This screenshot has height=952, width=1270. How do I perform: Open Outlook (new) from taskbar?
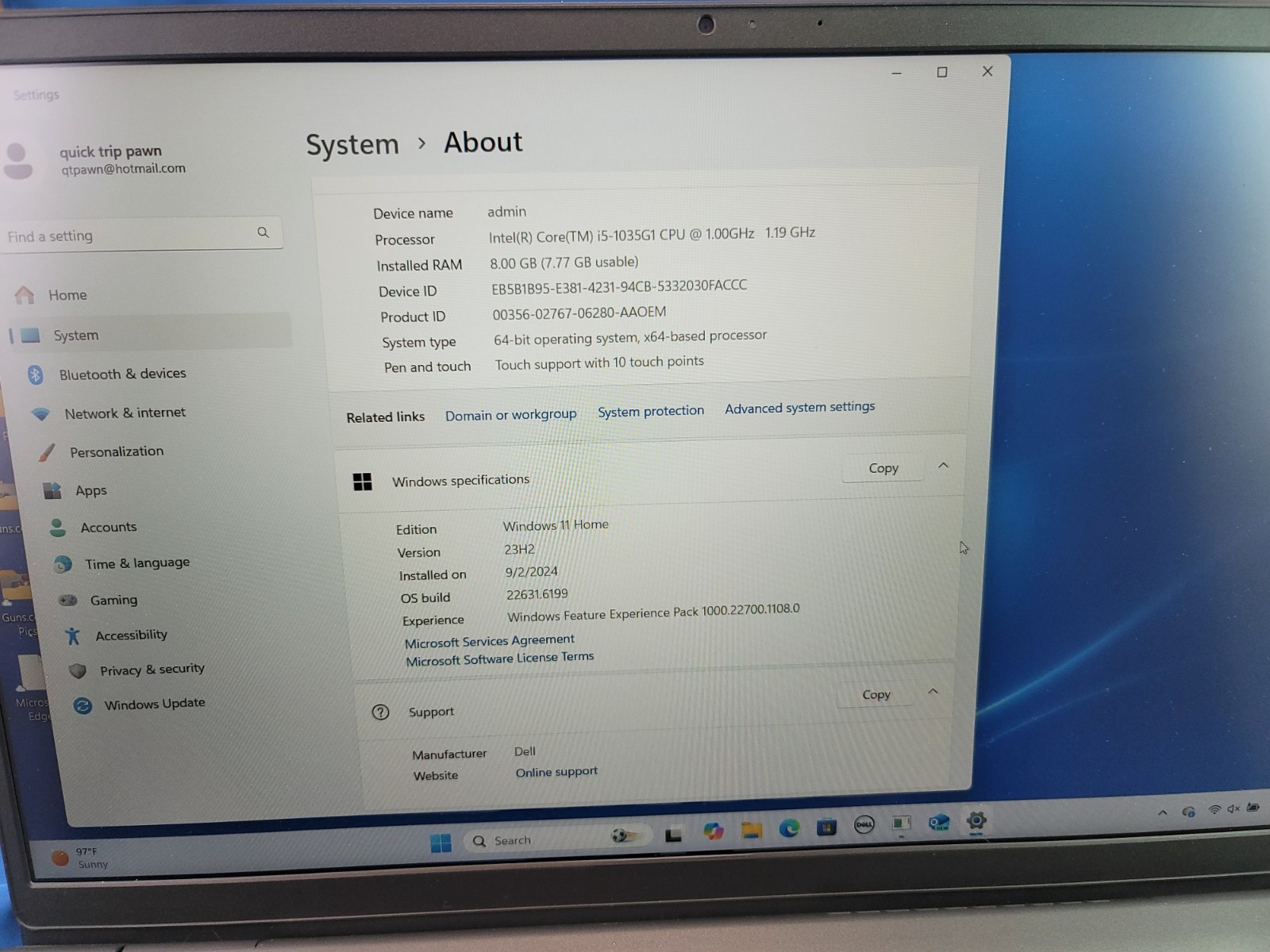[938, 823]
